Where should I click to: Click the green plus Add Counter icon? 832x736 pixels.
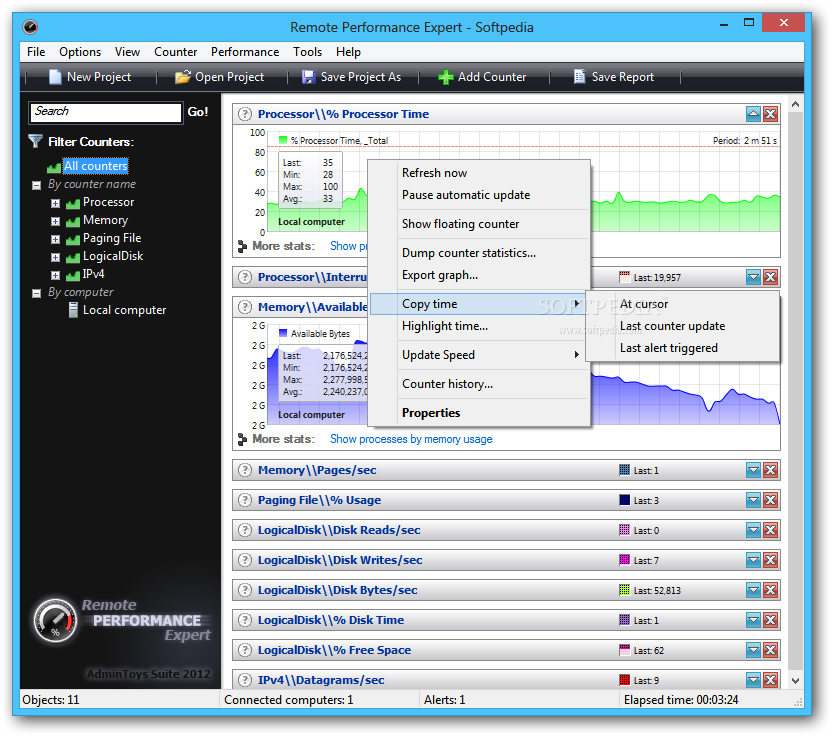pos(446,77)
